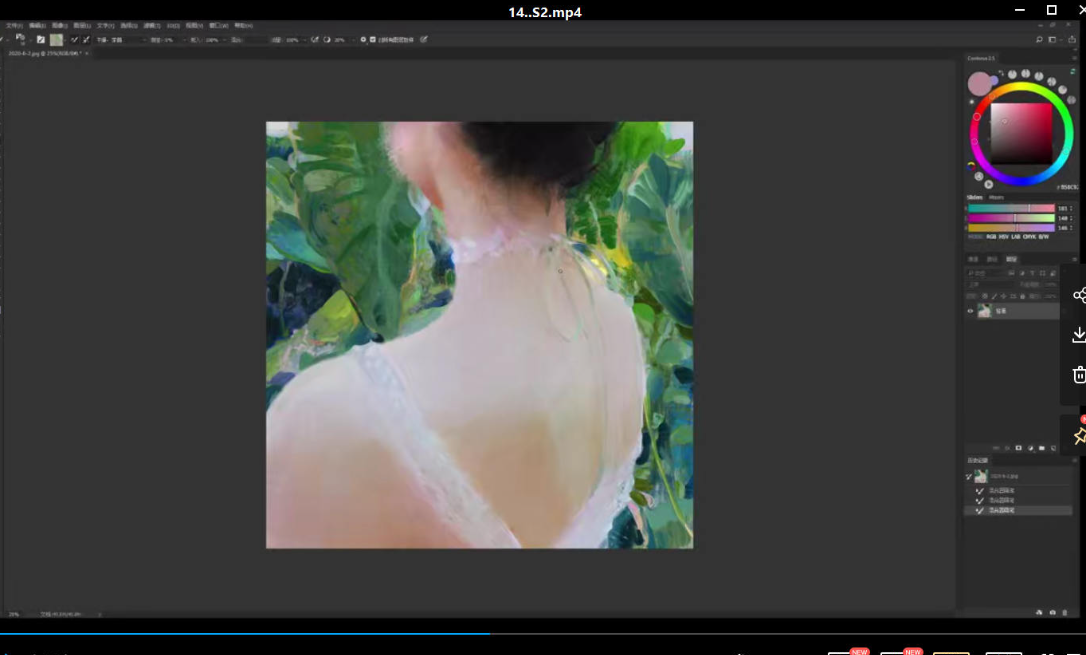The image size is (1086, 655).
Task: Click the yellow-to-purple Coolorus slider
Action: [1011, 228]
